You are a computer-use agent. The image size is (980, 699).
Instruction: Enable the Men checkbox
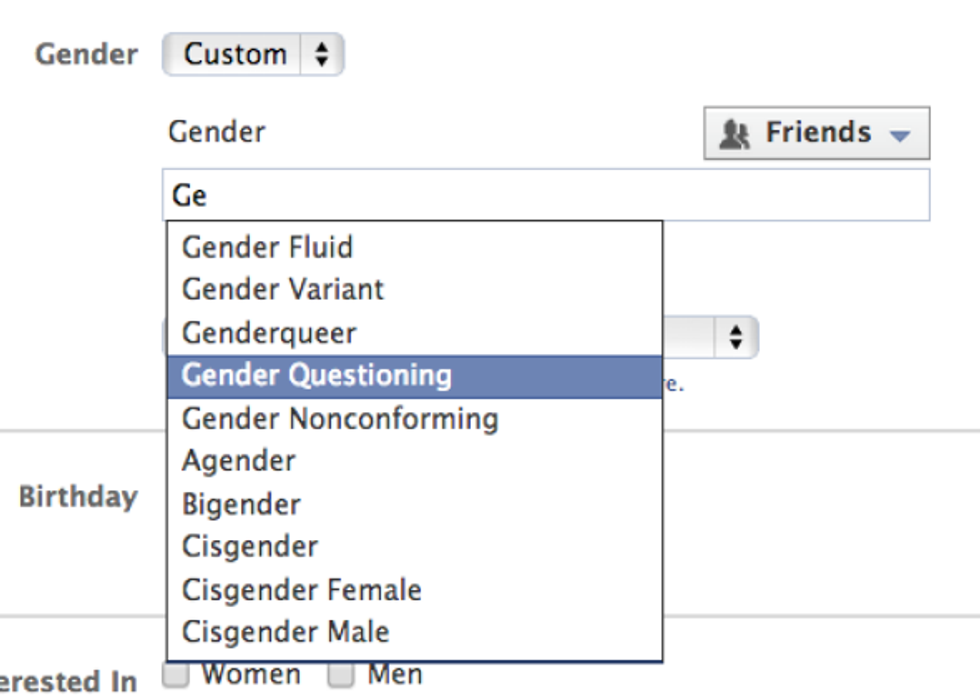pos(342,677)
